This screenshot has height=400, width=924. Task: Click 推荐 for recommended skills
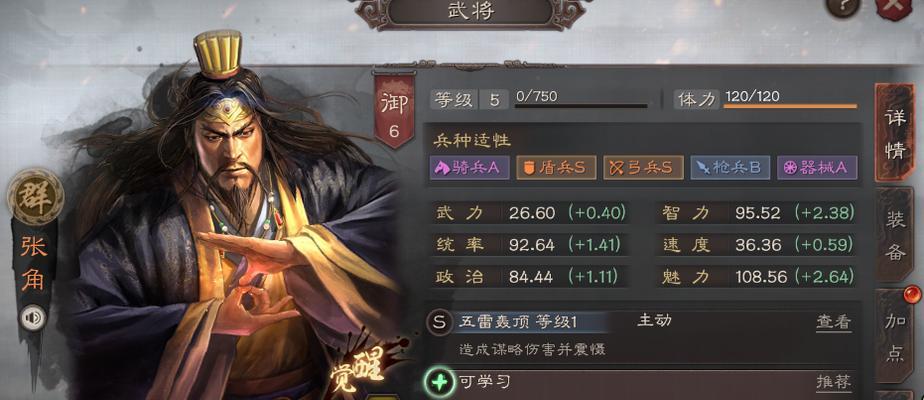pyautogui.click(x=833, y=382)
